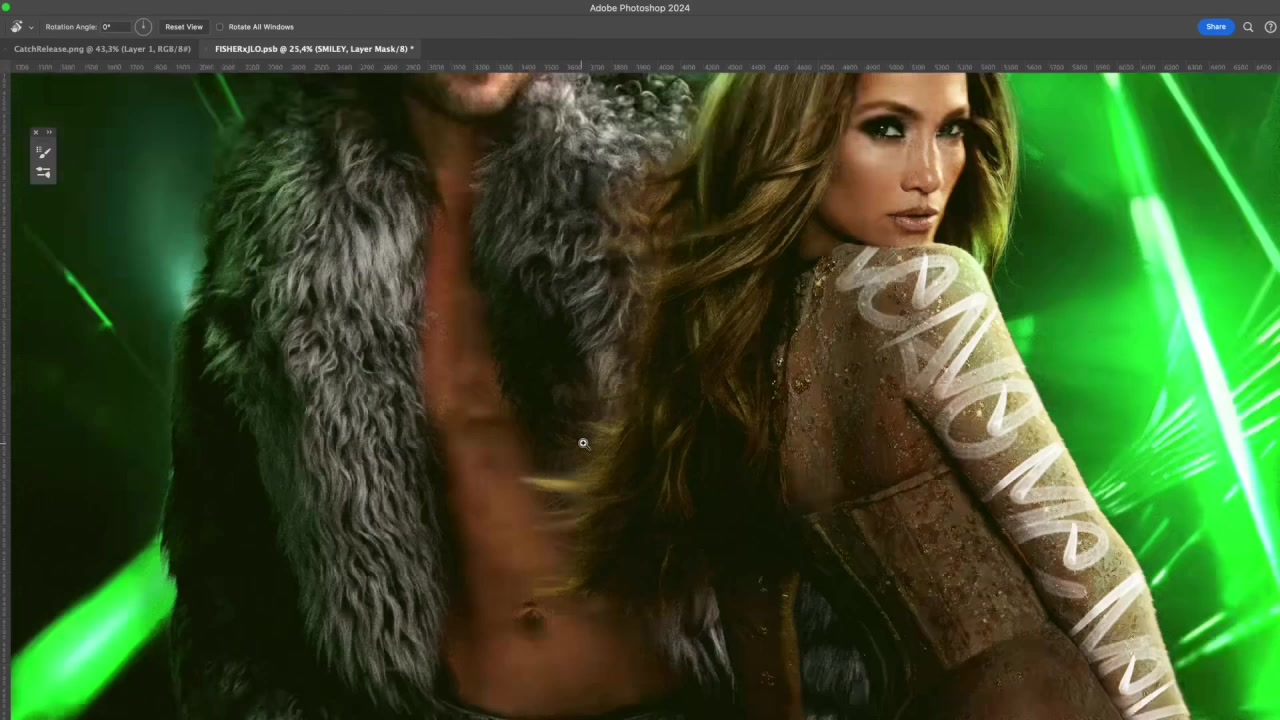
Task: Expand the collapsed brush panel dock
Action: click(x=49, y=132)
